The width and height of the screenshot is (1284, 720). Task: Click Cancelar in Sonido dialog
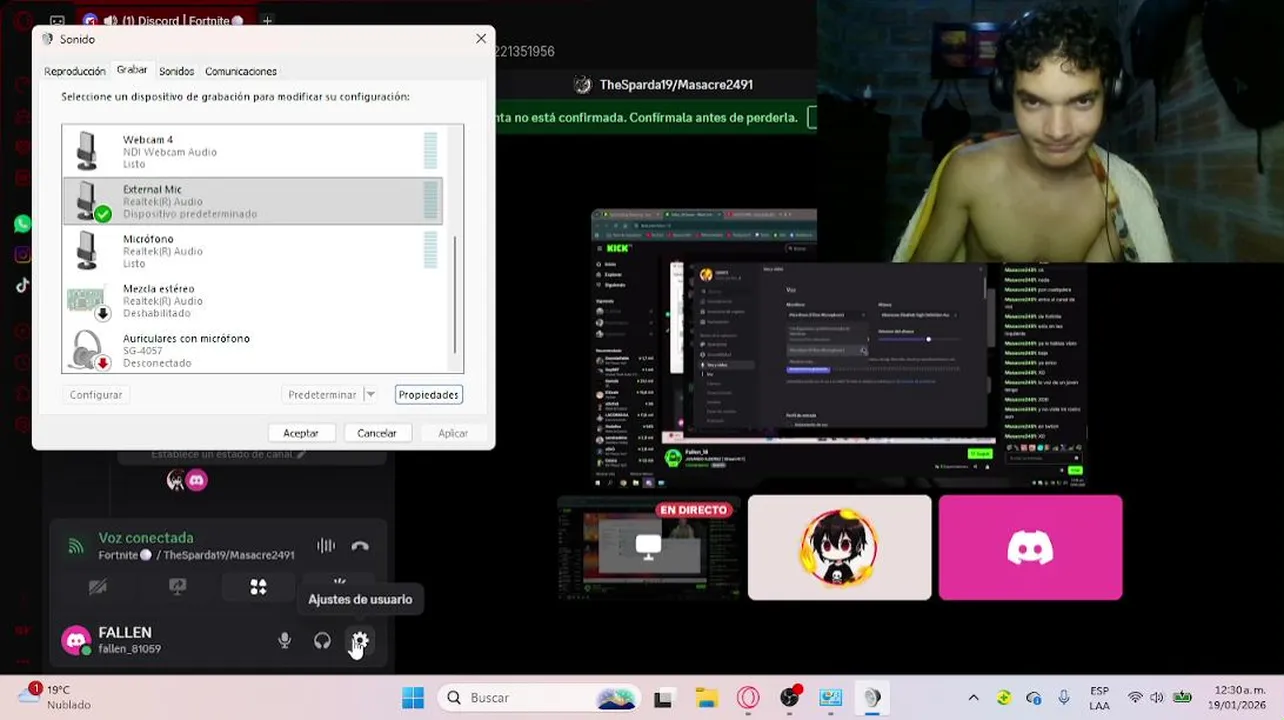377,433
